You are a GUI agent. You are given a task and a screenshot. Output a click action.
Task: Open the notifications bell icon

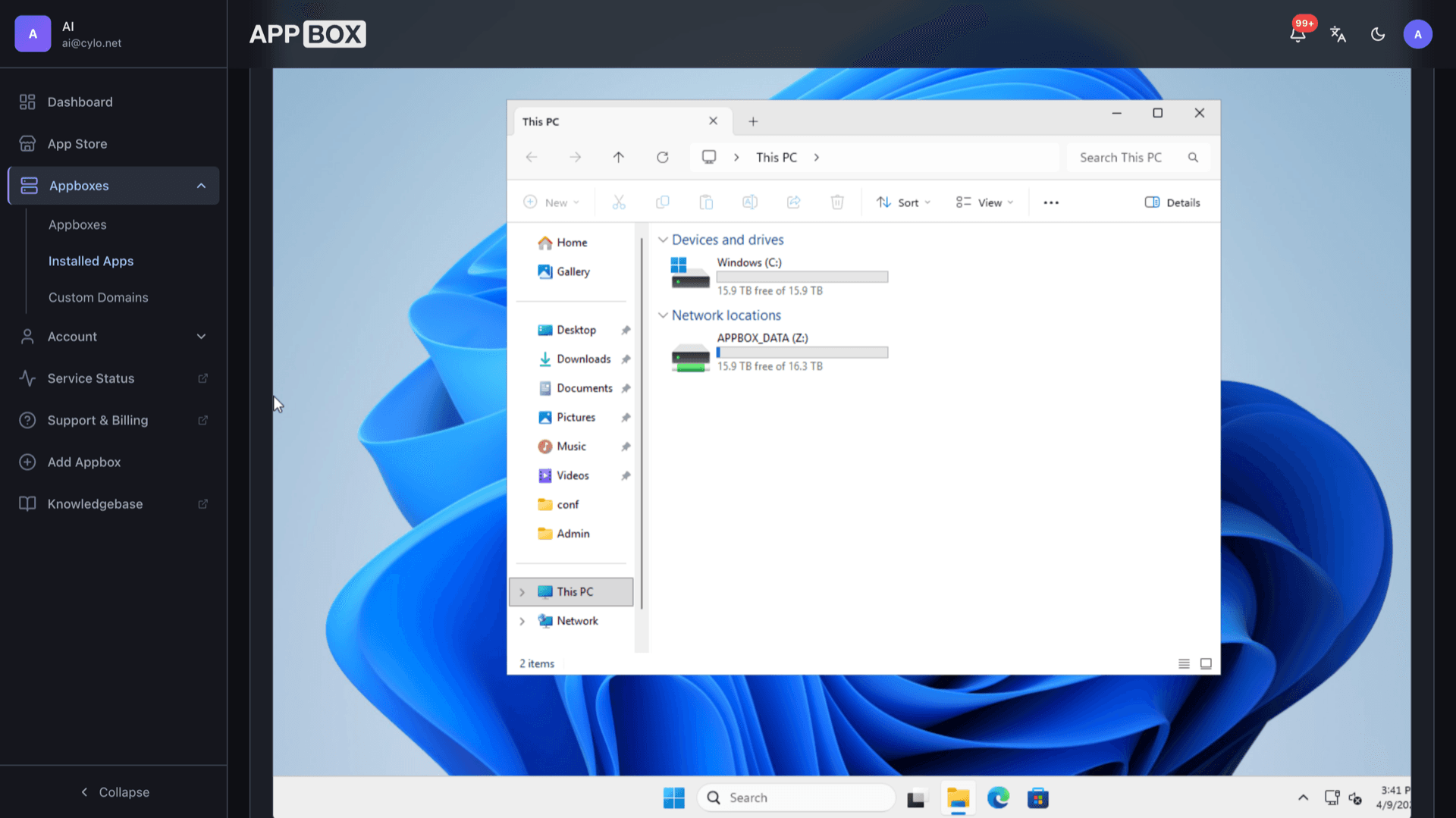coord(1298,34)
